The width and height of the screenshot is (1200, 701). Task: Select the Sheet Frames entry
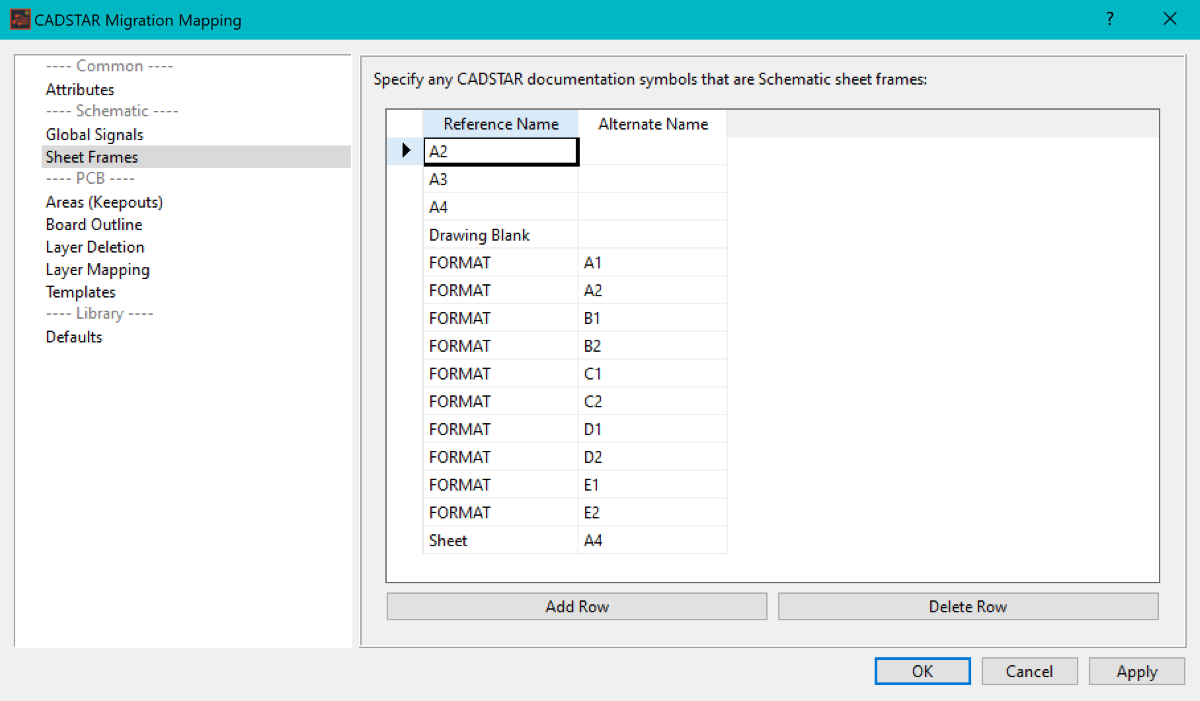point(196,157)
